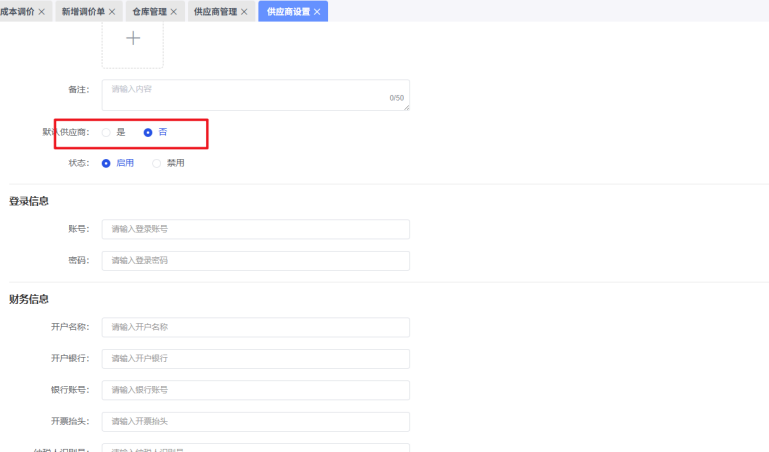This screenshot has width=769, height=452.
Task: Click the plus icon to upload image
Action: 133,38
